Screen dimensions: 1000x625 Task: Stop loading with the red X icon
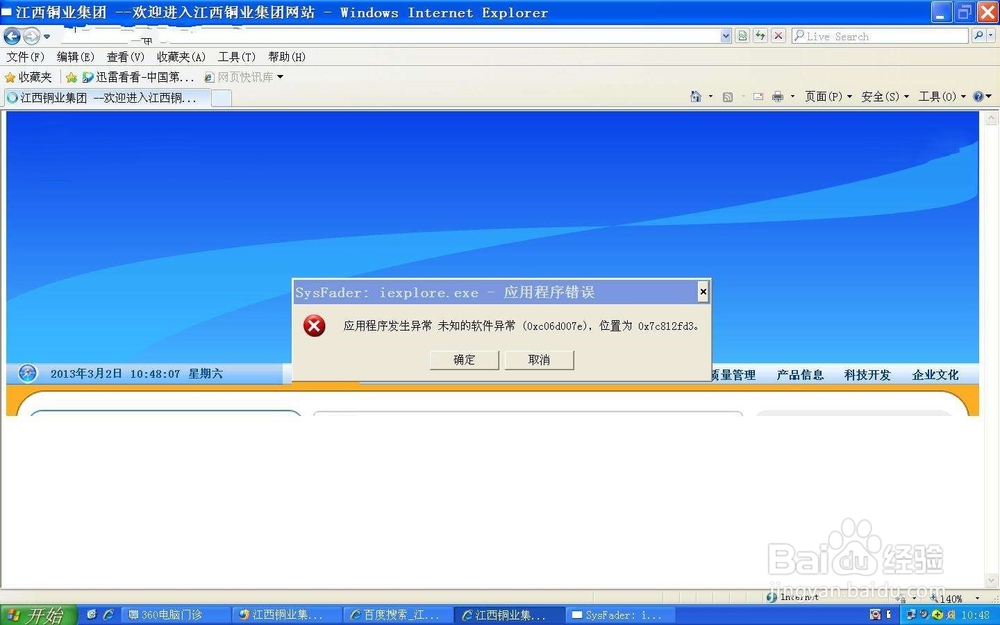point(778,36)
